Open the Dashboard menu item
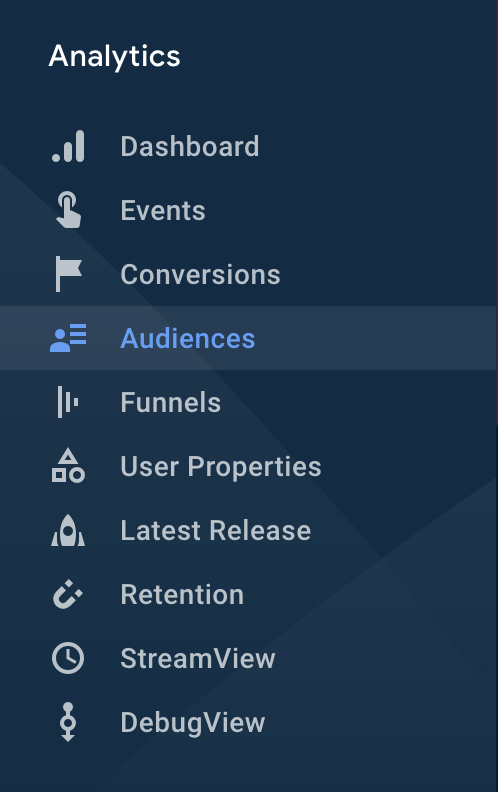This screenshot has height=792, width=498. (x=190, y=146)
